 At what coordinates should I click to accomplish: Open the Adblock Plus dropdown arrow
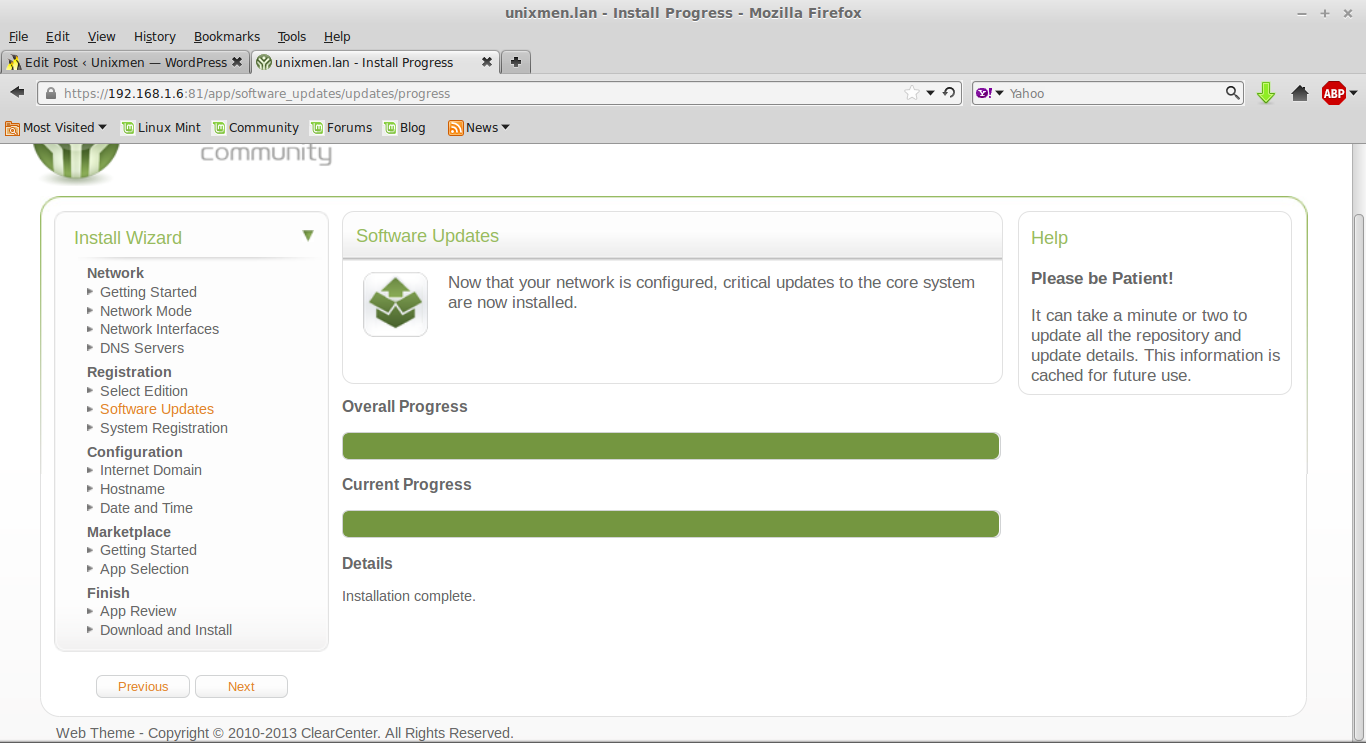click(1353, 93)
